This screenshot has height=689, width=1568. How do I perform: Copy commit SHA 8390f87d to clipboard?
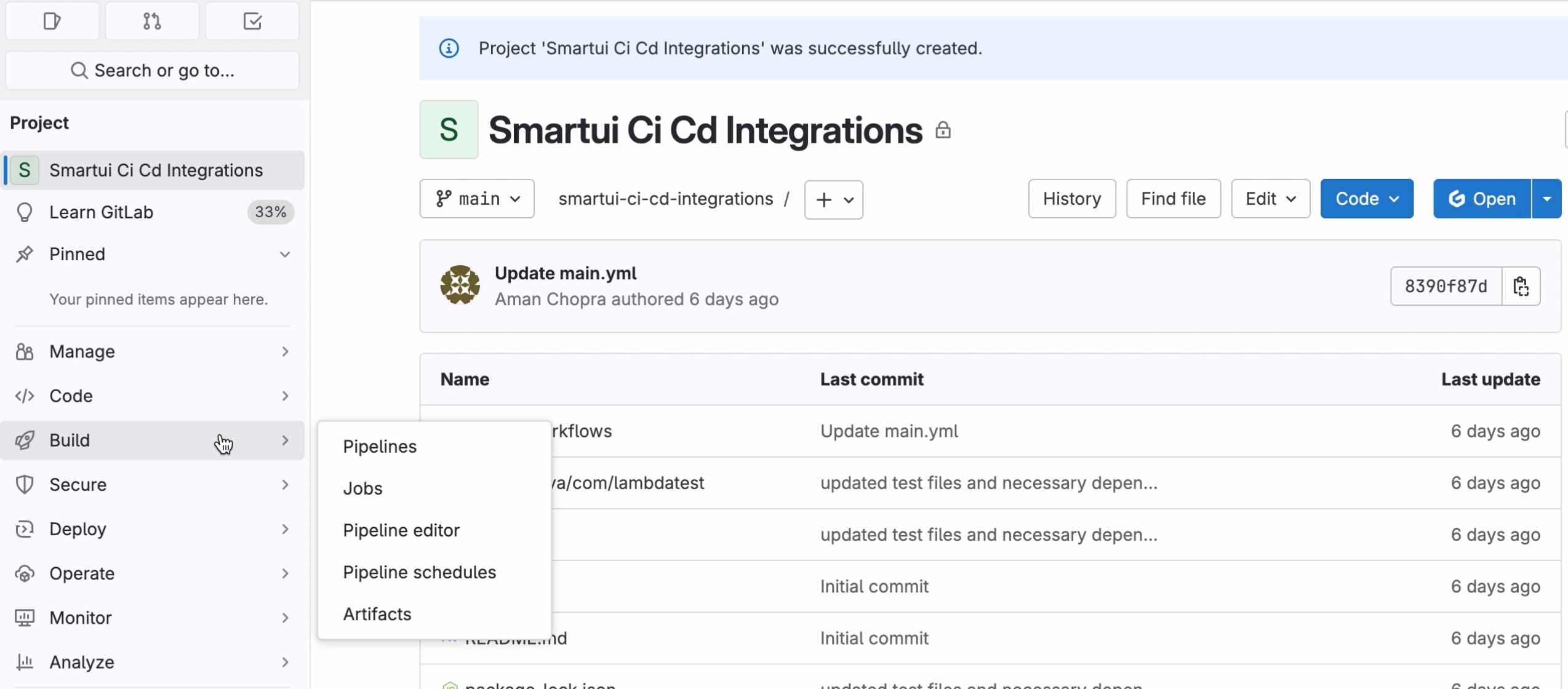pyautogui.click(x=1521, y=286)
